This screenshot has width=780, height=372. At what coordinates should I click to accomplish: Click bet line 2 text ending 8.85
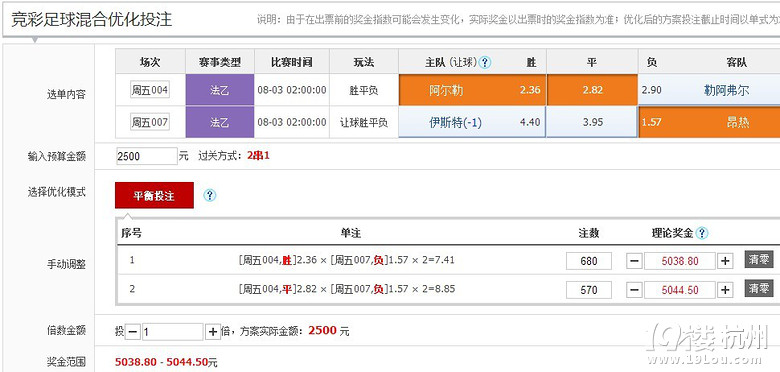346,288
